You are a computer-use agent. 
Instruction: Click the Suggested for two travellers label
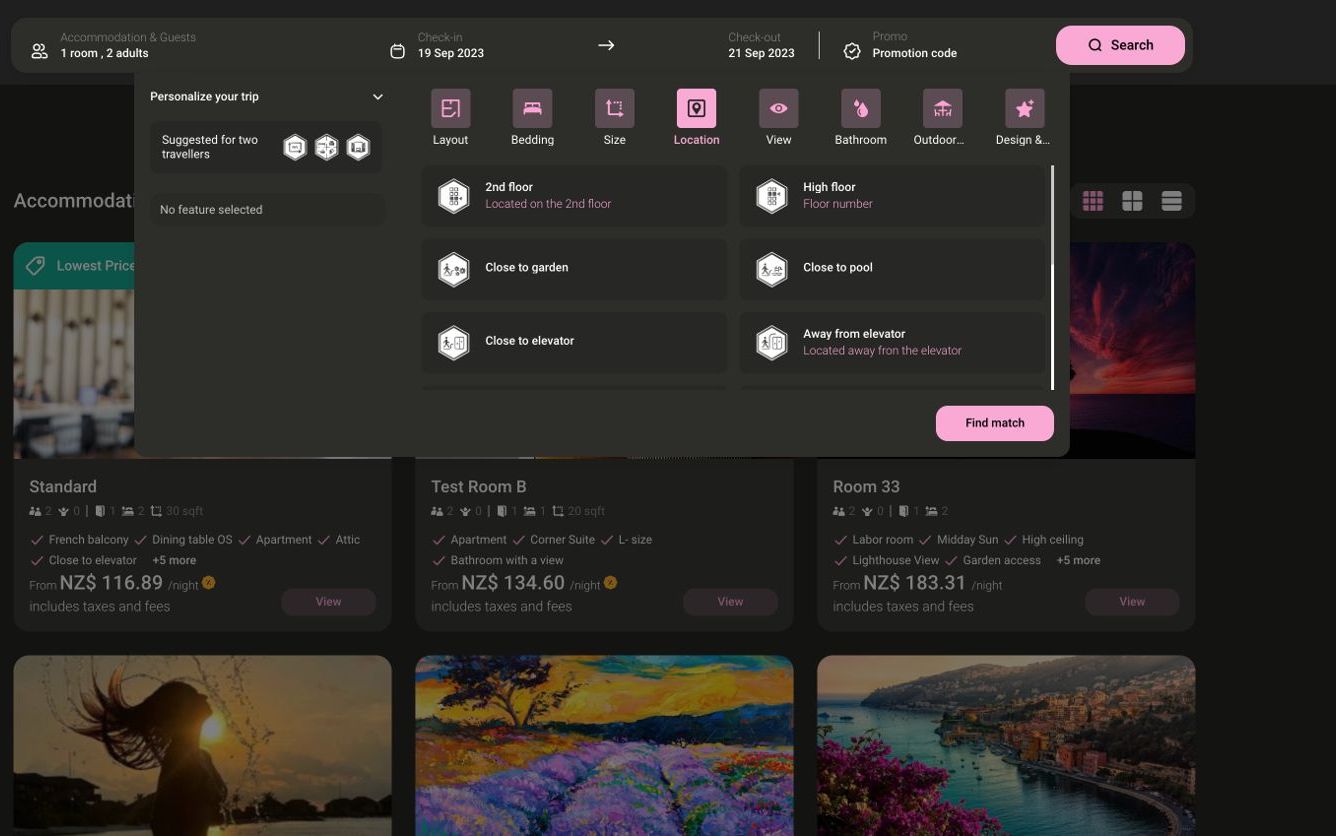click(210, 147)
